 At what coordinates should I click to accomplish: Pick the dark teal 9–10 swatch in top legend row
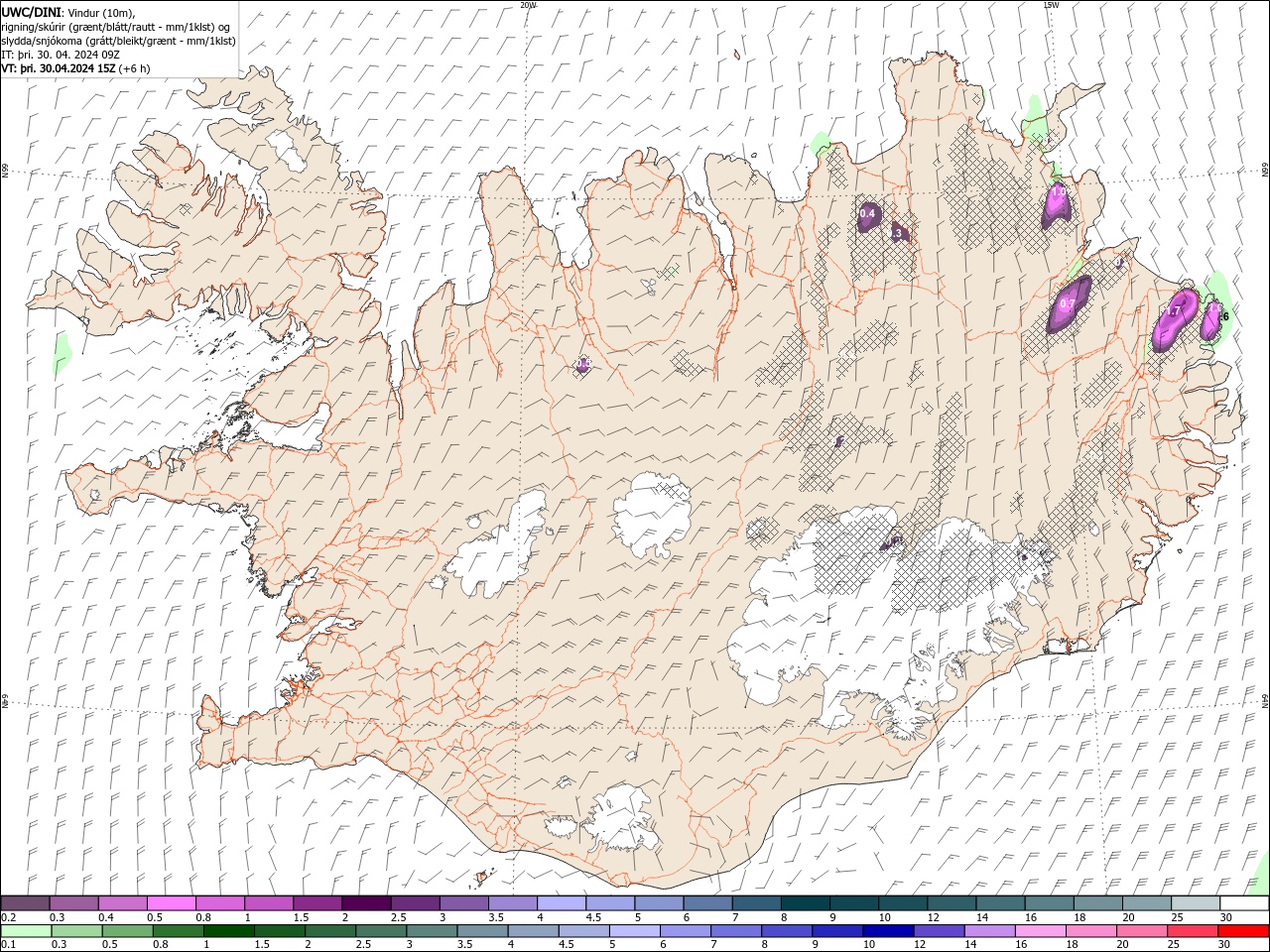tap(853, 903)
